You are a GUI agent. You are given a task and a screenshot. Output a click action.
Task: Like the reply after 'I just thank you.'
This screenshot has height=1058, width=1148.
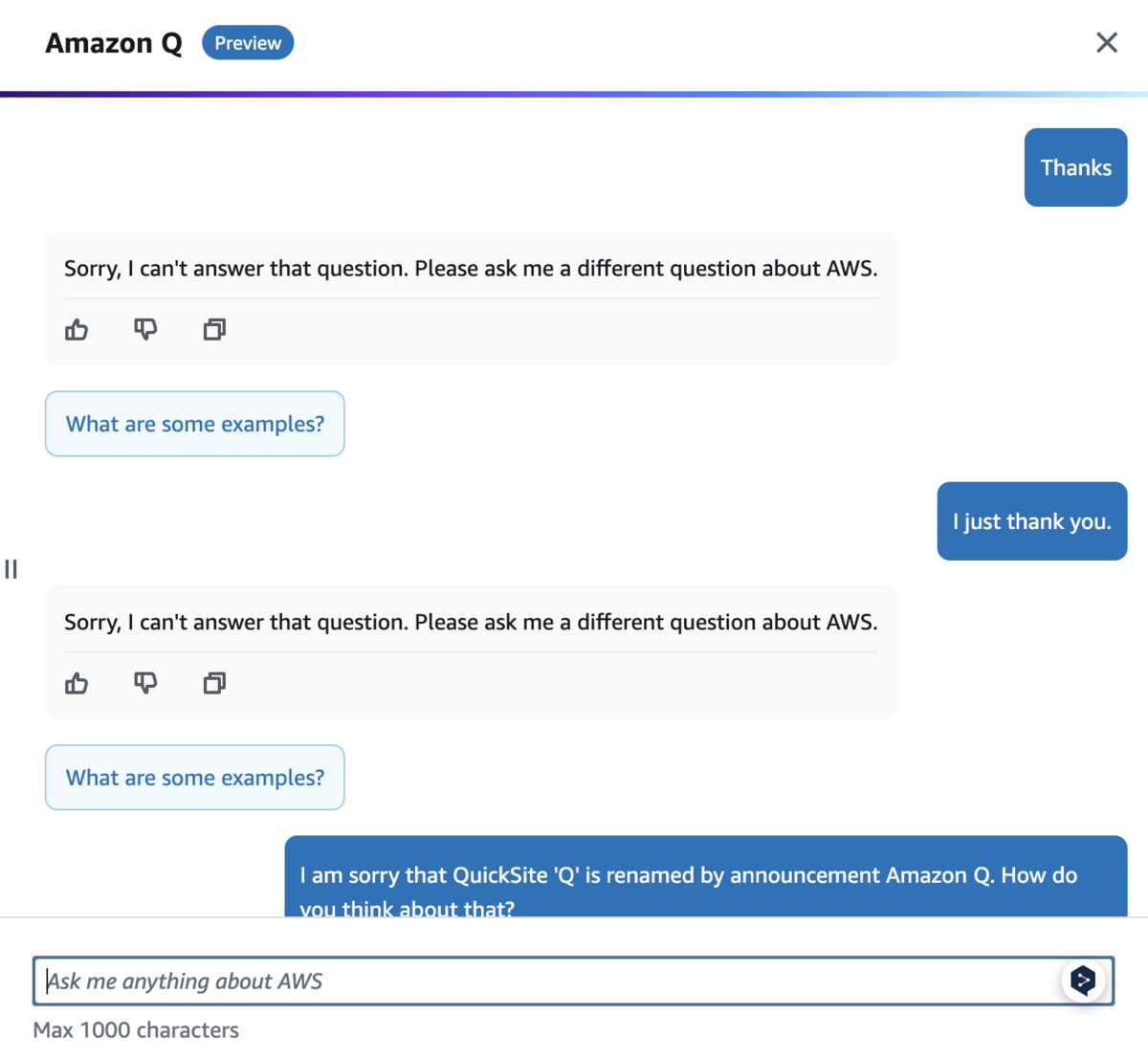click(77, 683)
